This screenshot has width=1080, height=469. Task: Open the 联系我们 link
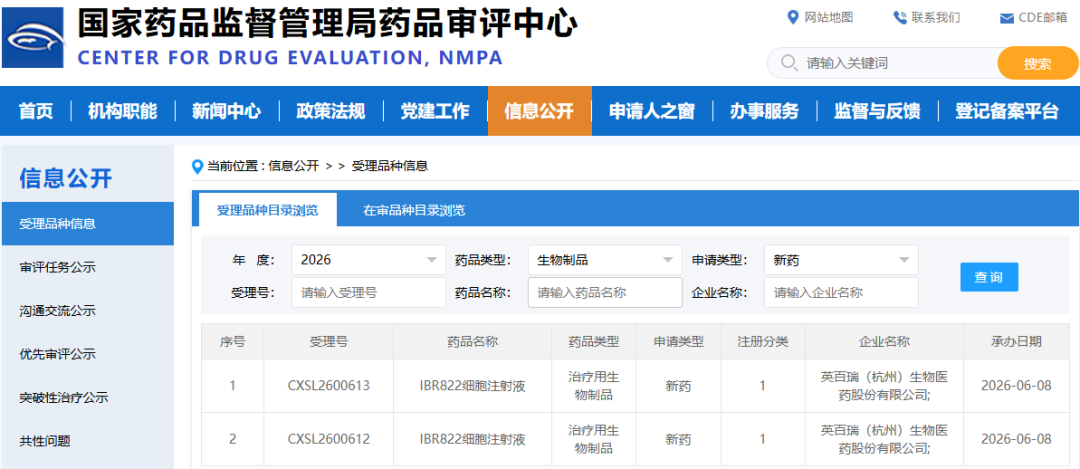point(935,18)
